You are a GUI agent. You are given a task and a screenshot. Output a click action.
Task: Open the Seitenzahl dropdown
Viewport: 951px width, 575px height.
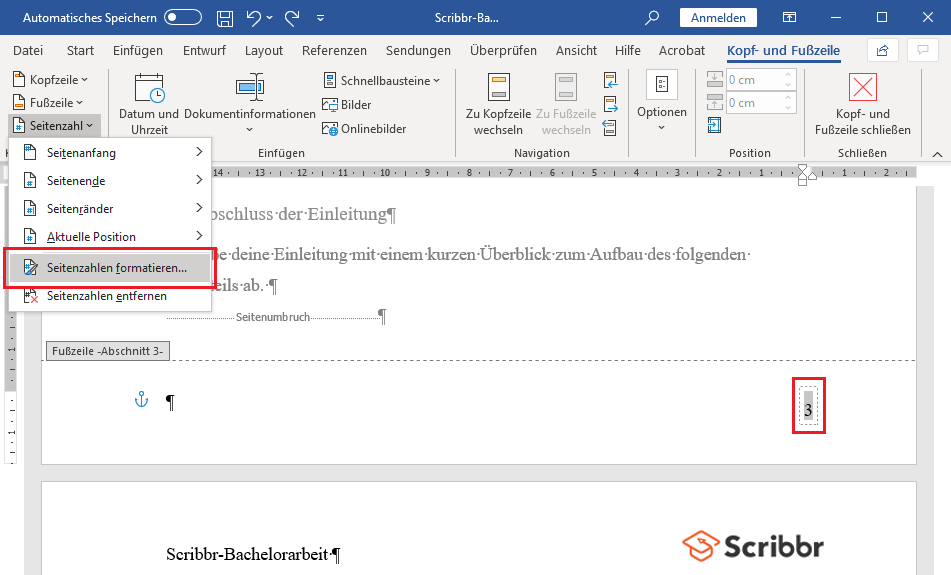pyautogui.click(x=53, y=126)
